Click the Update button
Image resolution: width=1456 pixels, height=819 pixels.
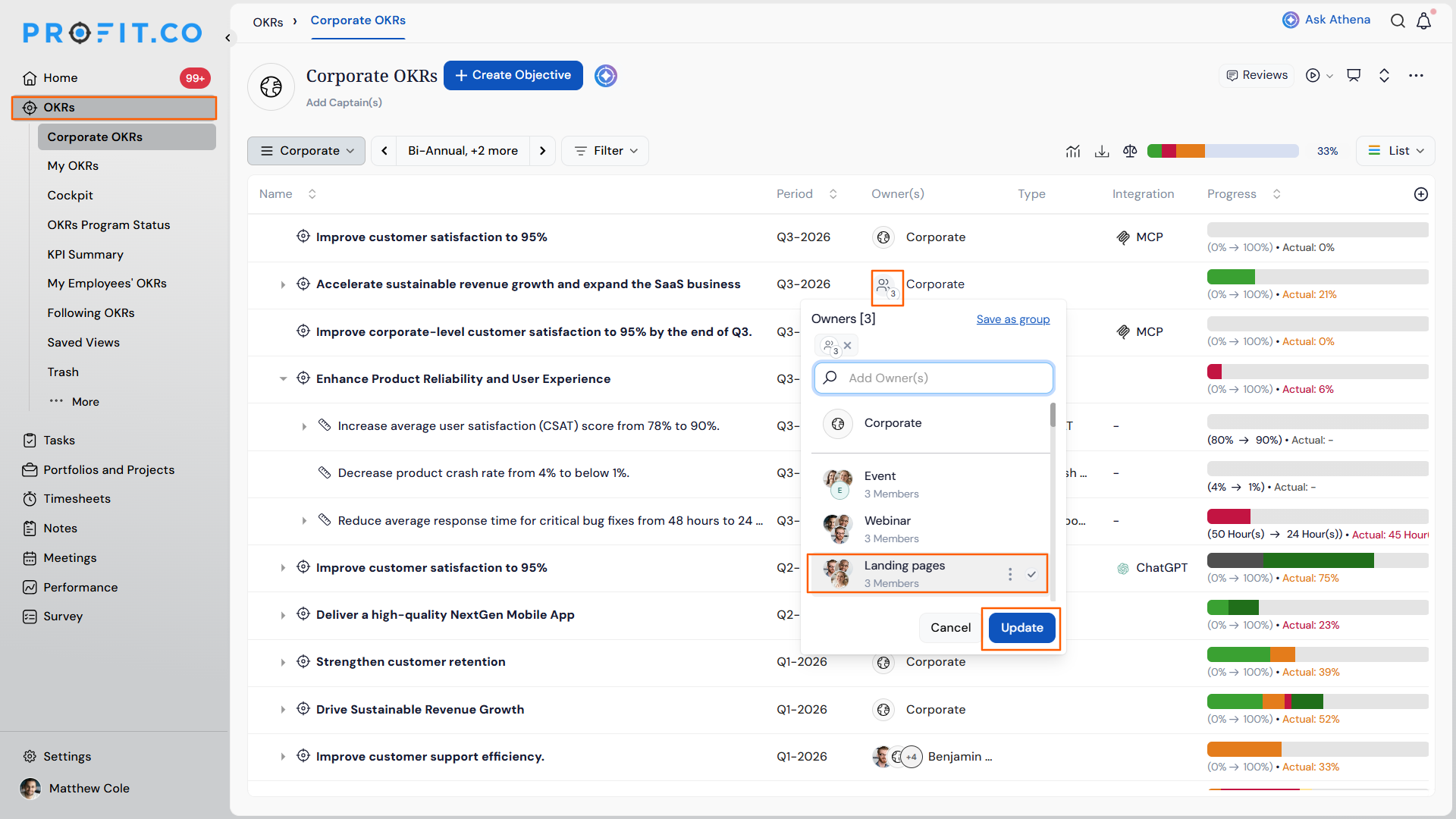click(x=1021, y=628)
